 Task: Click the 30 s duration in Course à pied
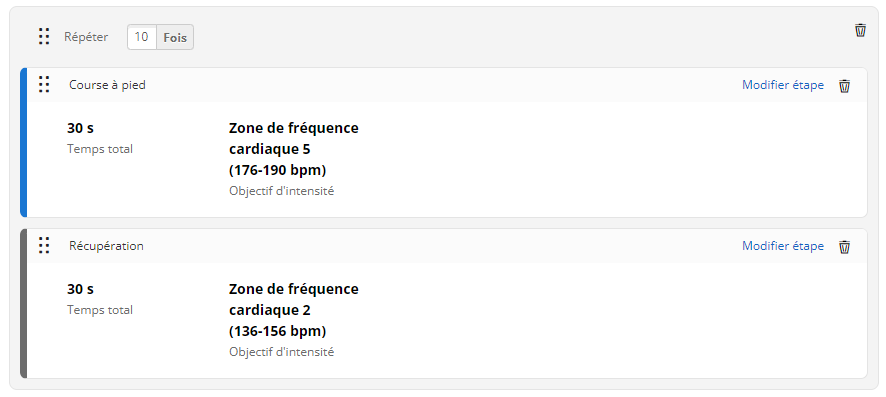80,128
